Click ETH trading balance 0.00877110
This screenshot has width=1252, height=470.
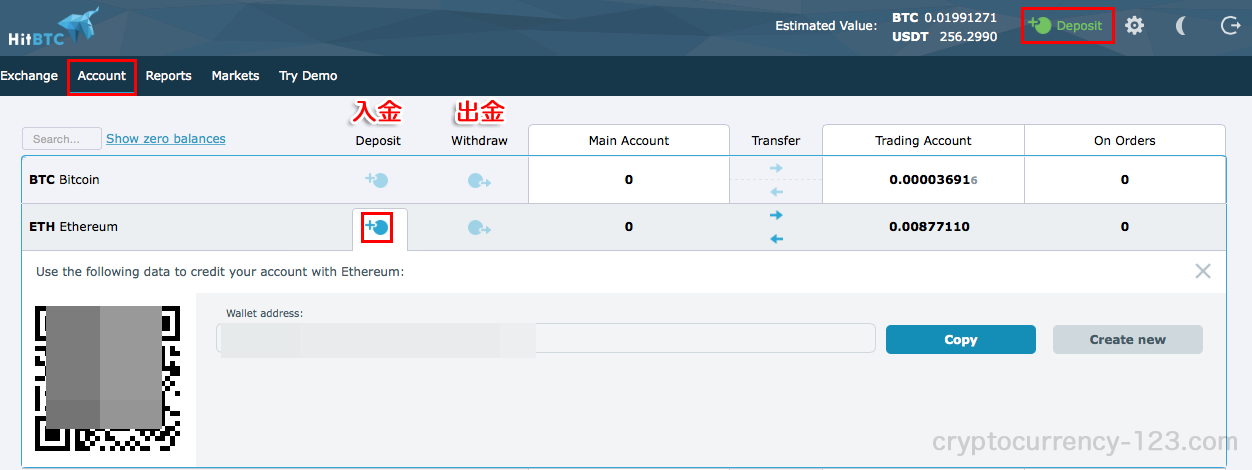tap(929, 227)
